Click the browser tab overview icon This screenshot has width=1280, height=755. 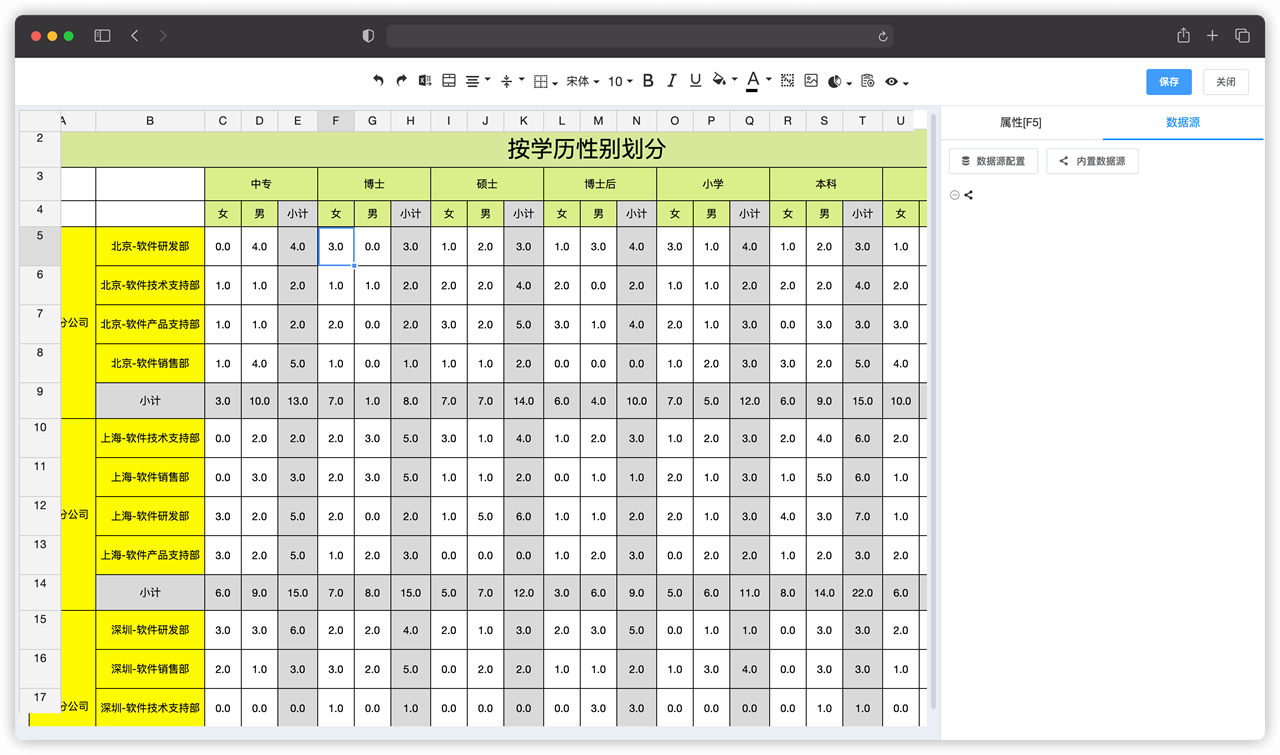click(x=1242, y=36)
